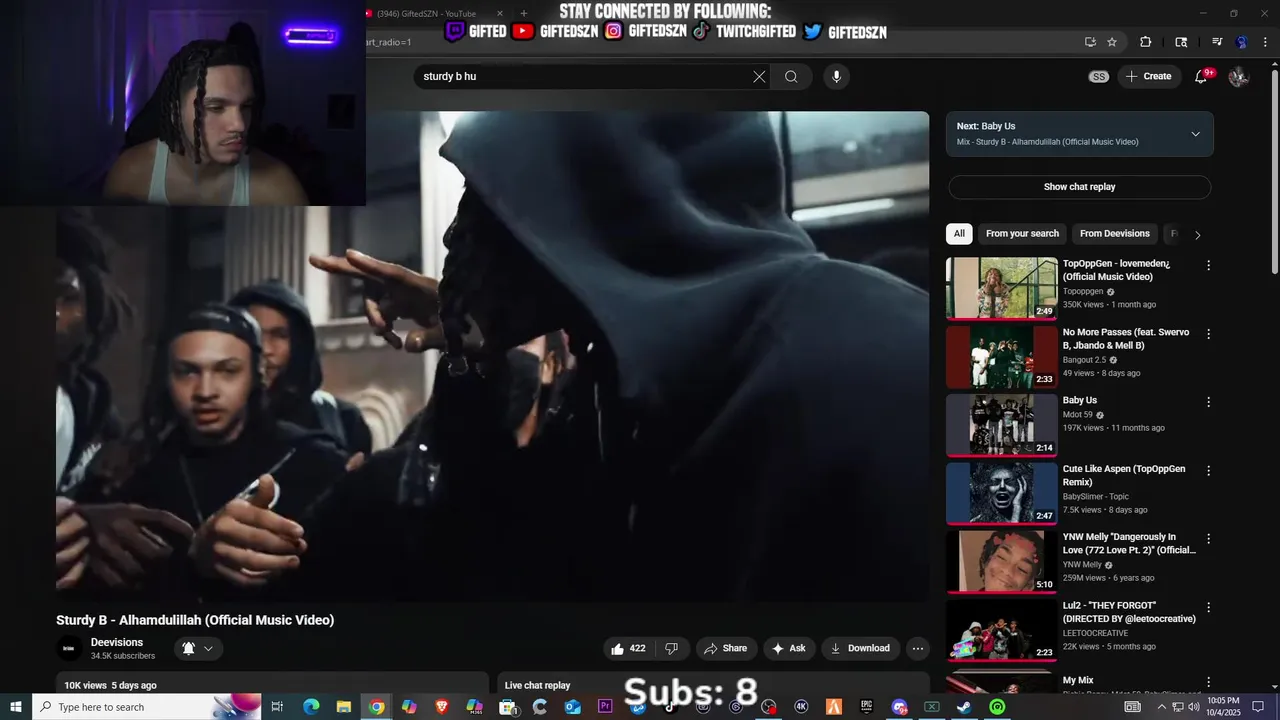
Task: Open Epic Games Launcher from taskbar
Action: tap(866, 707)
